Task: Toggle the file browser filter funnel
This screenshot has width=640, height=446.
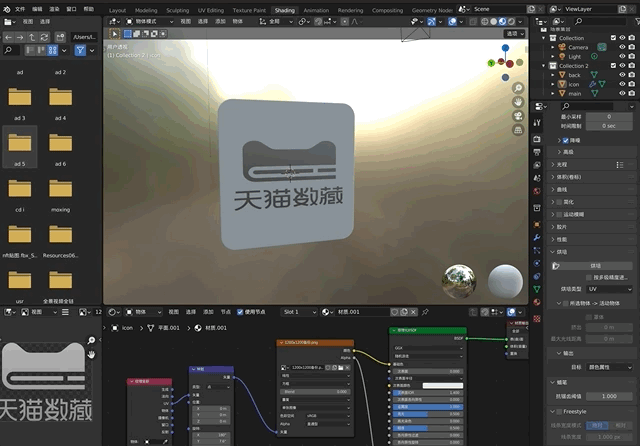Action: [x=80, y=50]
